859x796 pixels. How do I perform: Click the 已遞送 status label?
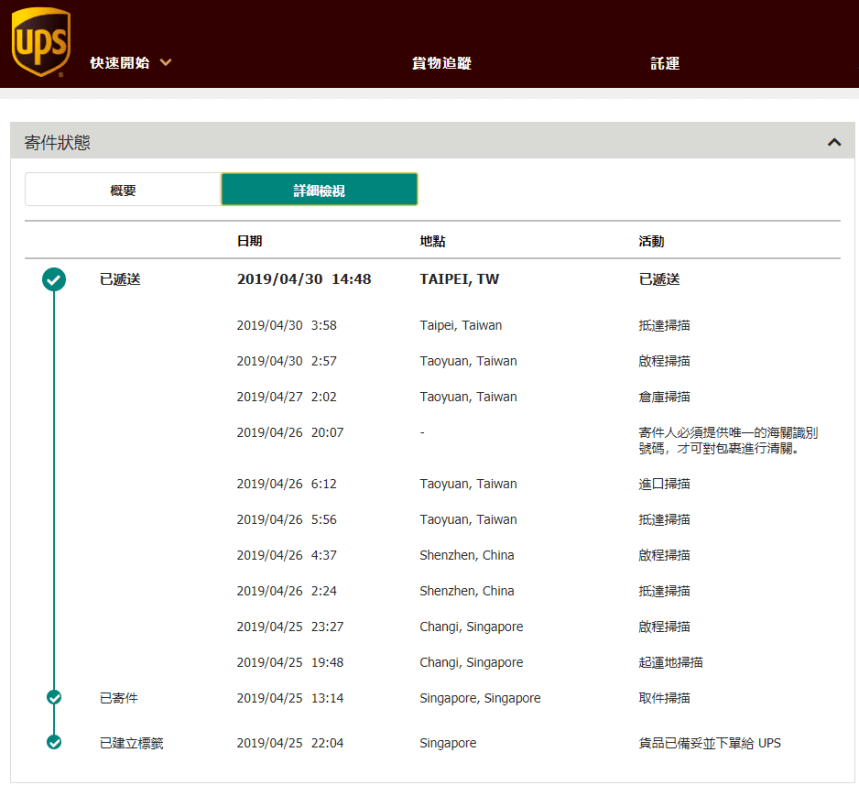pyautogui.click(x=120, y=280)
